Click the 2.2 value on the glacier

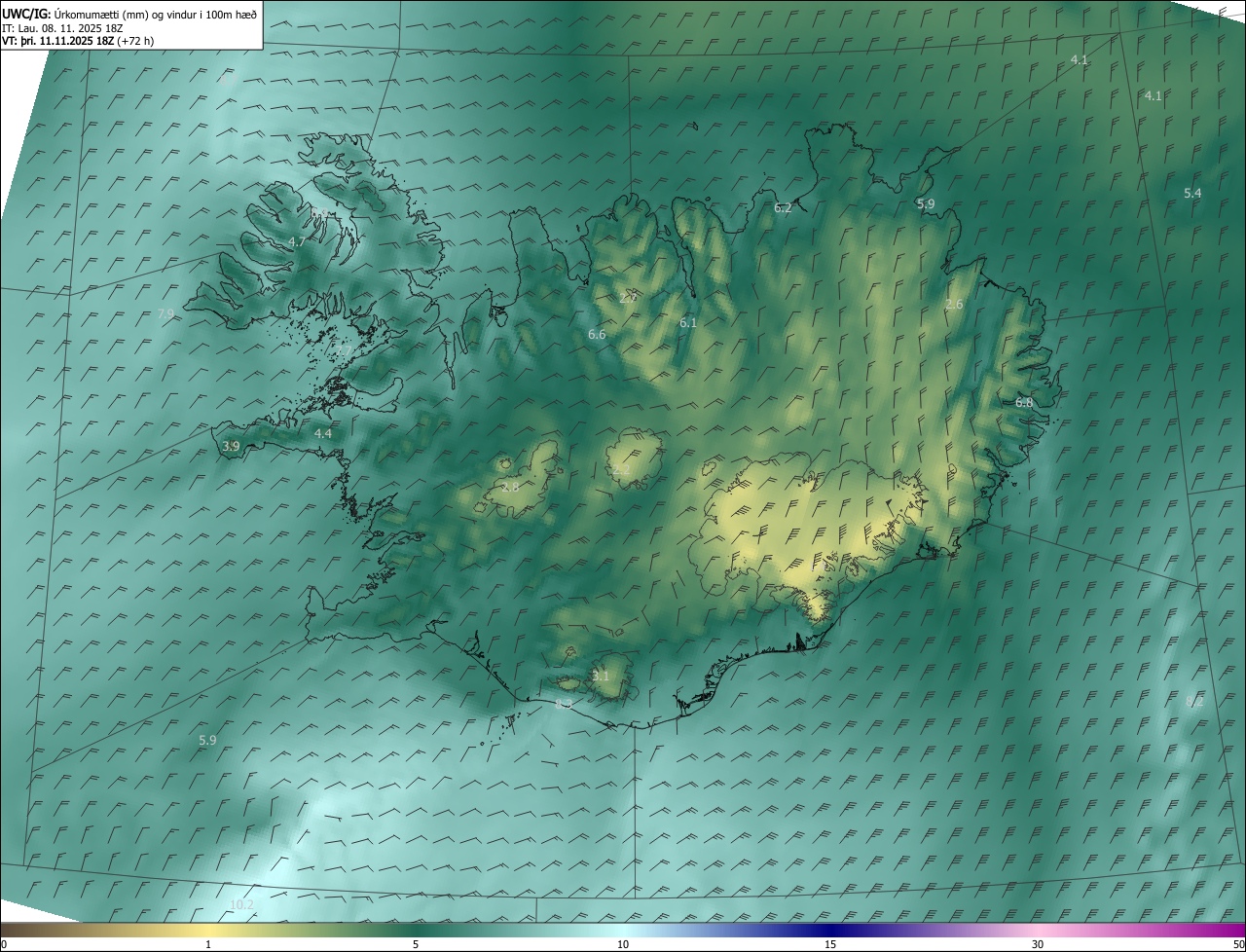click(x=620, y=471)
